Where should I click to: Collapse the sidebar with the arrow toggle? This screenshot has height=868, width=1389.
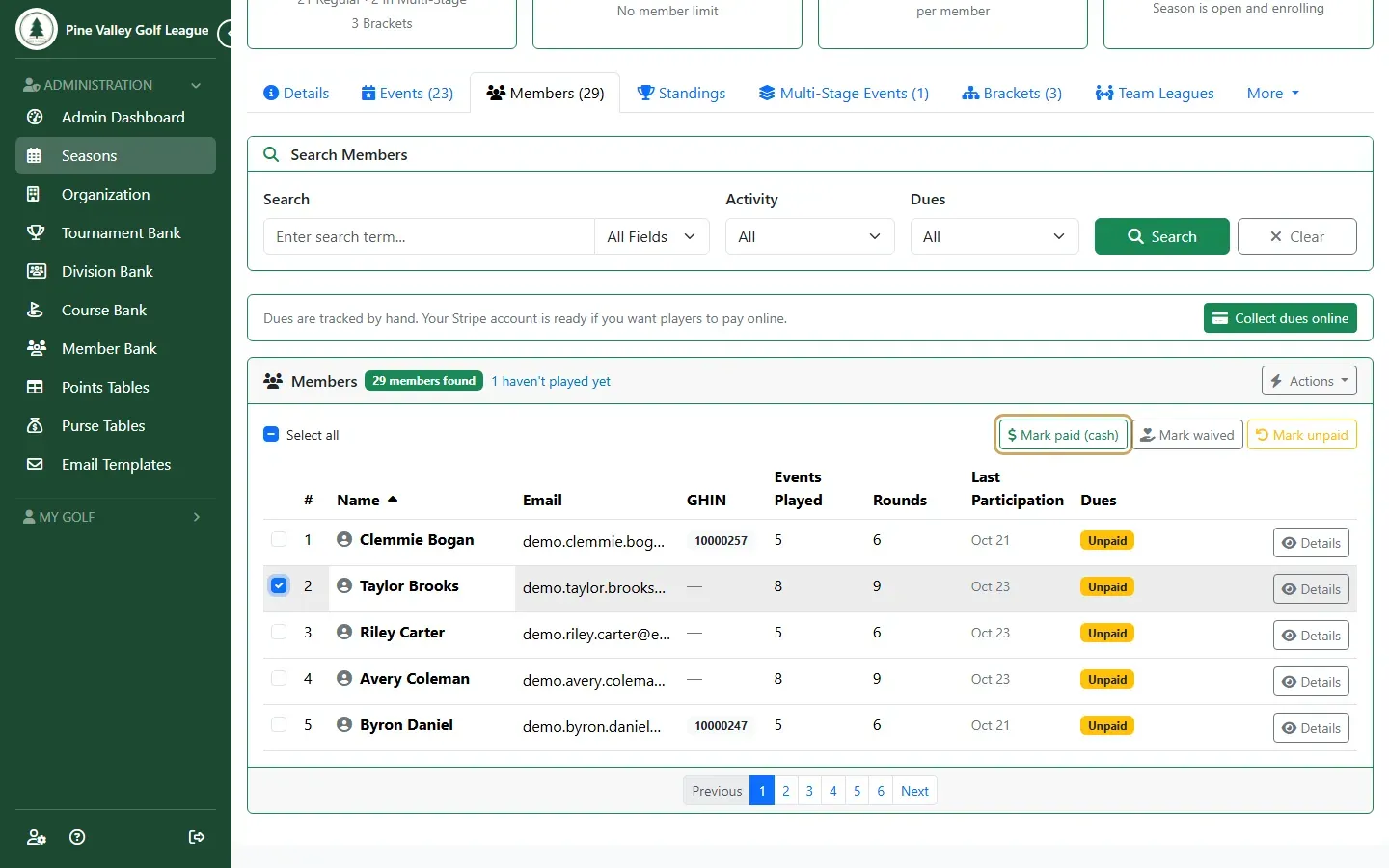click(x=227, y=34)
